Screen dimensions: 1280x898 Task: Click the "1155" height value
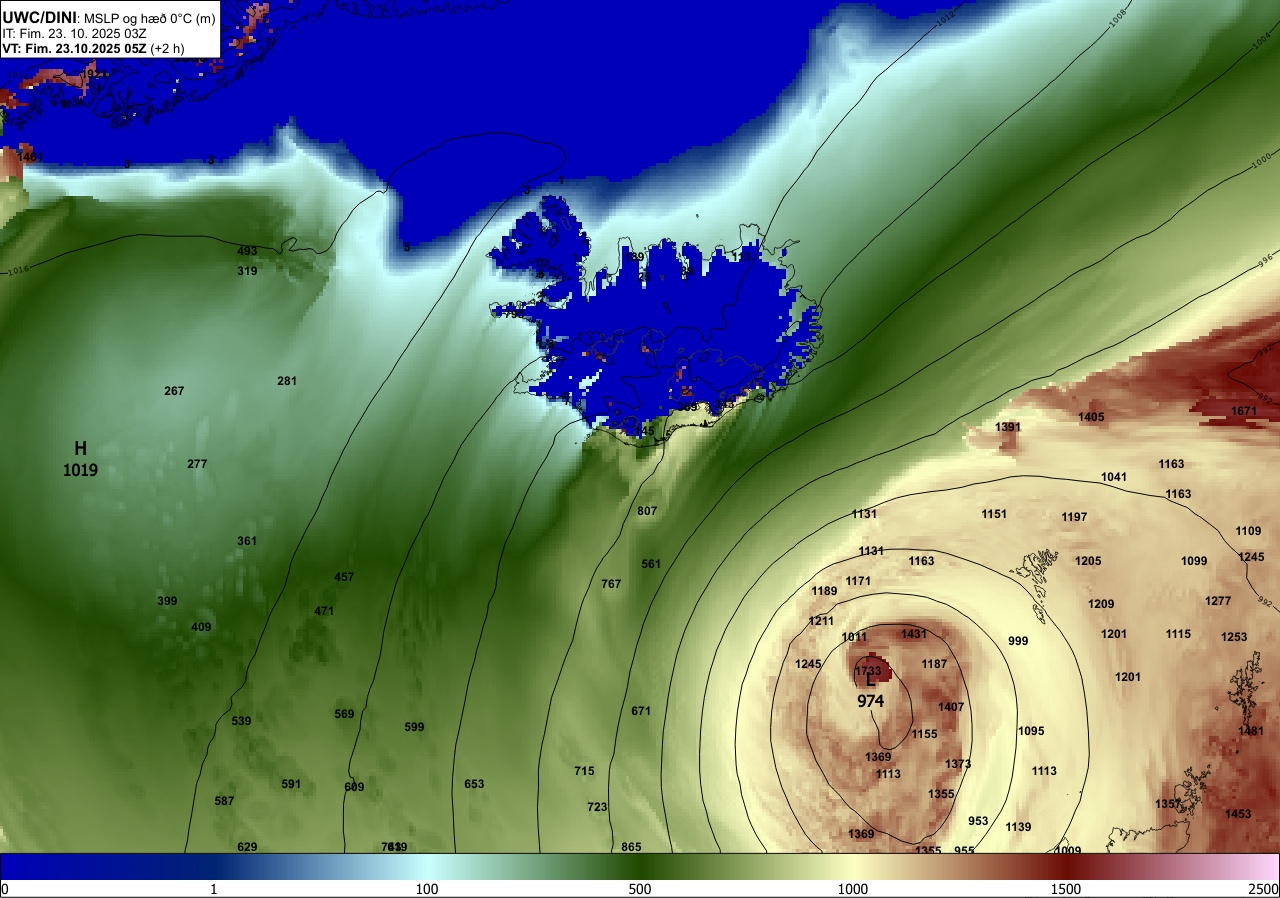924,734
